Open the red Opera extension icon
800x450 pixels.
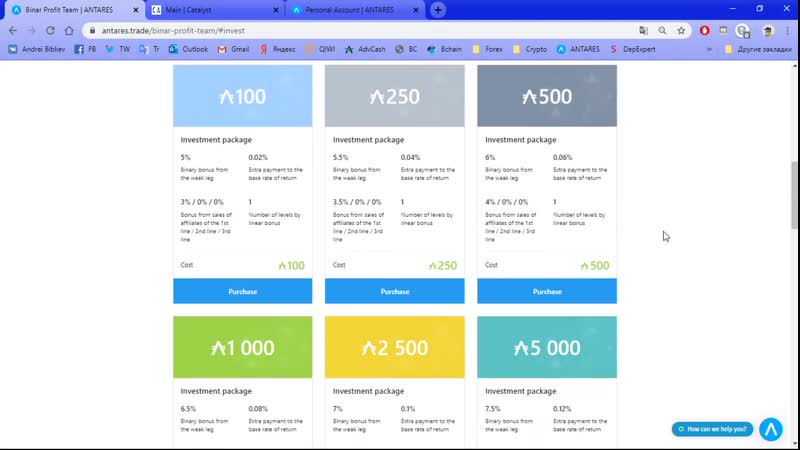point(705,31)
